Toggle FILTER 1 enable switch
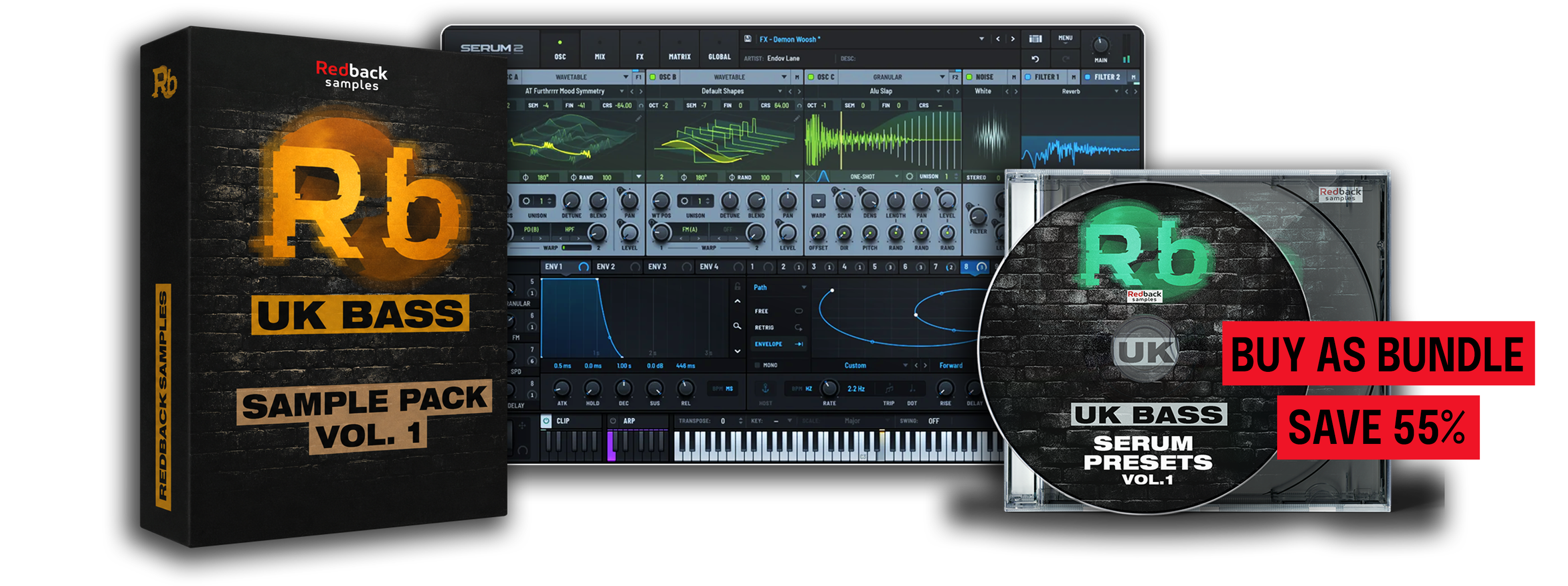This screenshot has height=586, width=1568. [1028, 77]
